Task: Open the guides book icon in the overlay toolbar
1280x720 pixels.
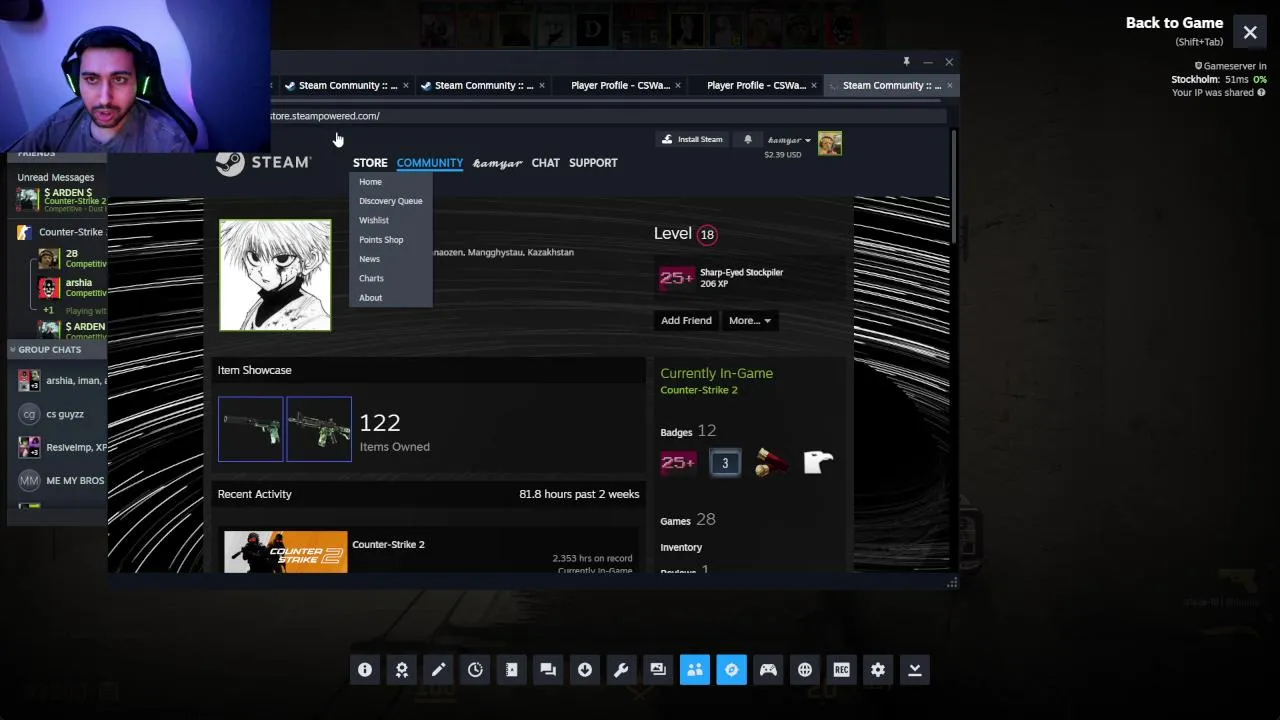Action: [x=512, y=670]
